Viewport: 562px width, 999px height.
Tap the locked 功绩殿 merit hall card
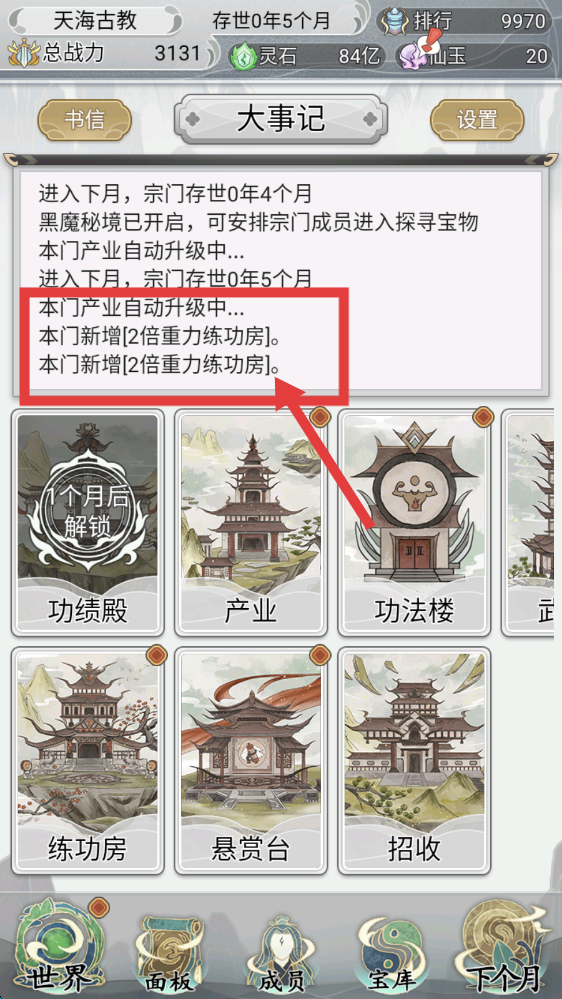[88, 522]
